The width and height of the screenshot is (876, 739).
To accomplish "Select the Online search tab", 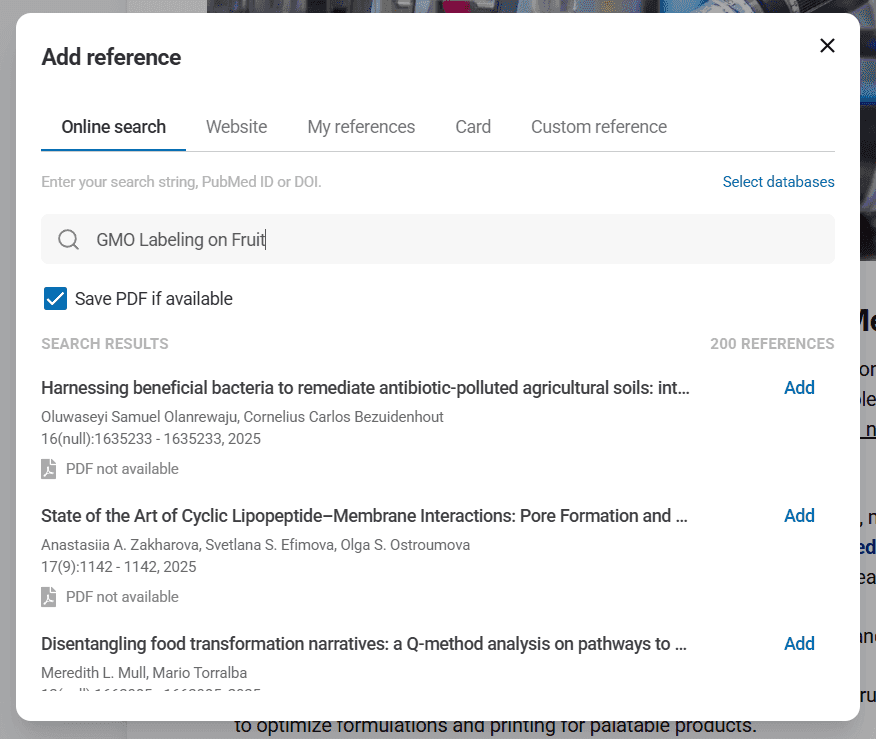I will [x=114, y=127].
